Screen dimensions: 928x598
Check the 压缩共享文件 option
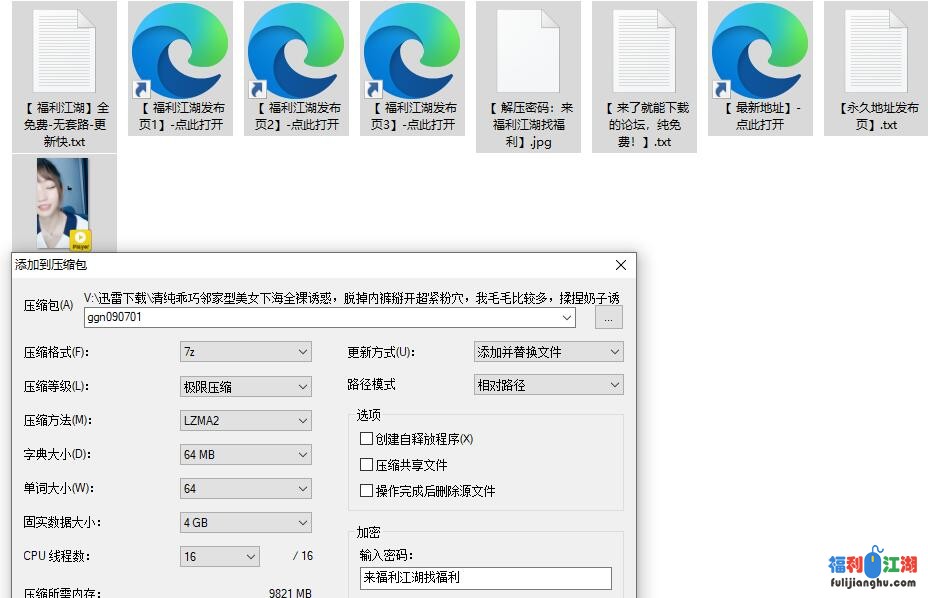pos(367,464)
